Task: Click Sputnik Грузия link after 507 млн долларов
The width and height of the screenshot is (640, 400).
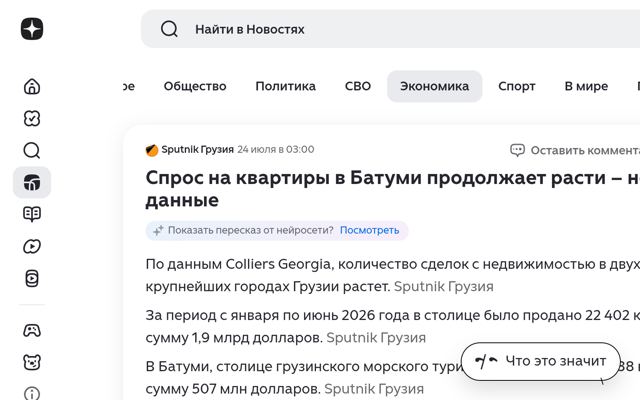Action: [x=374, y=389]
